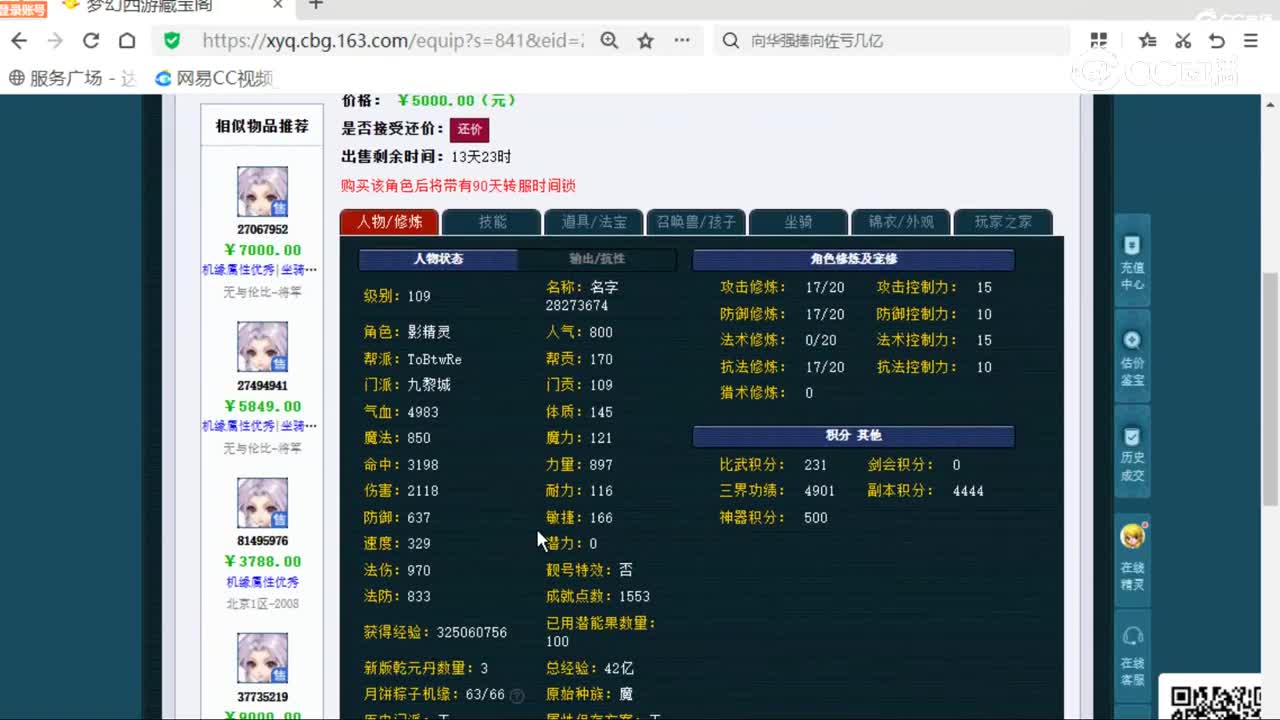Switch to the 坐骑 tab

coord(798,222)
